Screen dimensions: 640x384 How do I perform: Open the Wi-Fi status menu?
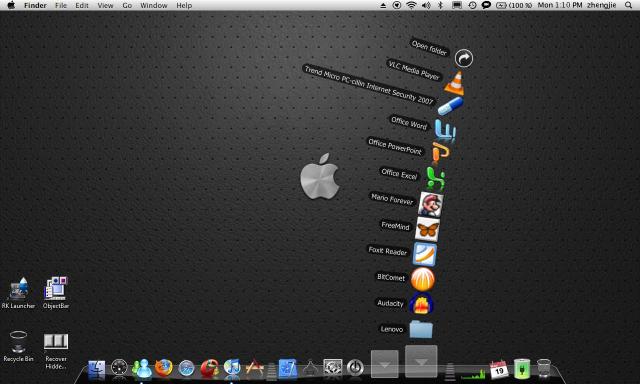point(411,5)
